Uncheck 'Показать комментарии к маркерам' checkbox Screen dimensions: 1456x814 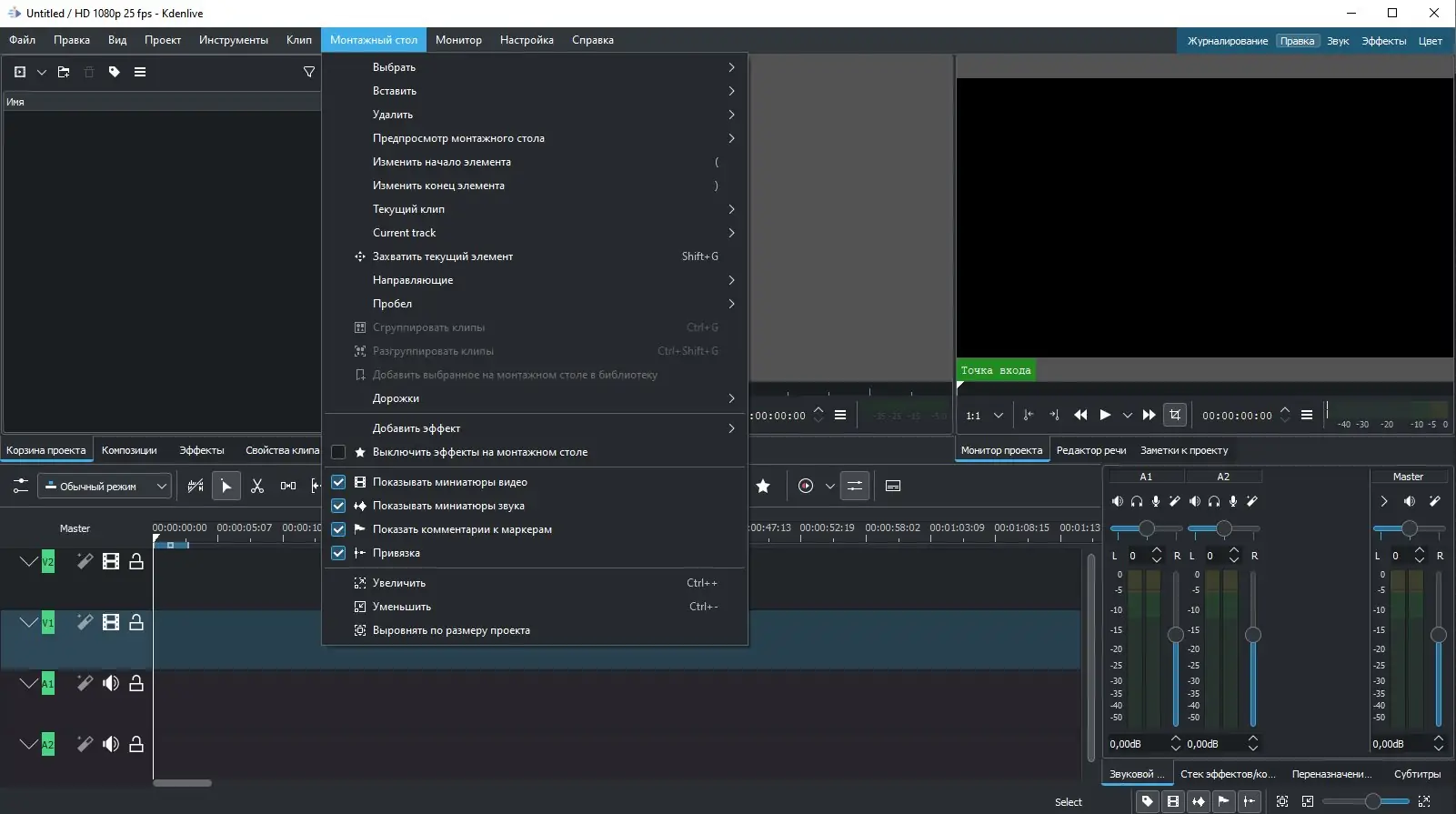click(x=338, y=529)
